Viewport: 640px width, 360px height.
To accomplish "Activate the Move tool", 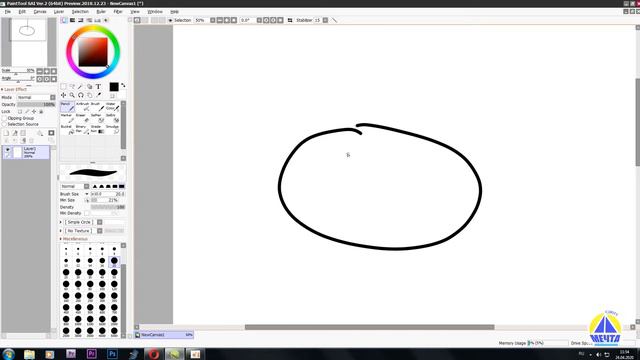I will [x=63, y=95].
